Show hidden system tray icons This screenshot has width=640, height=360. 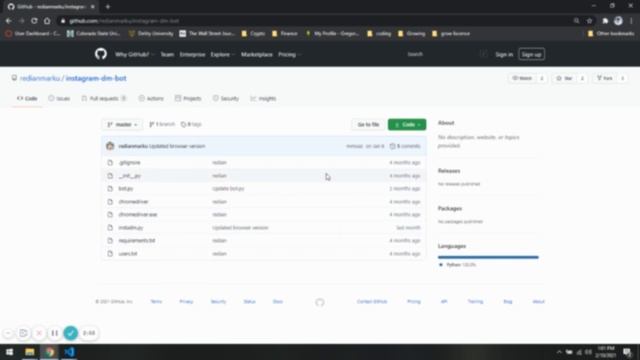click(x=559, y=352)
